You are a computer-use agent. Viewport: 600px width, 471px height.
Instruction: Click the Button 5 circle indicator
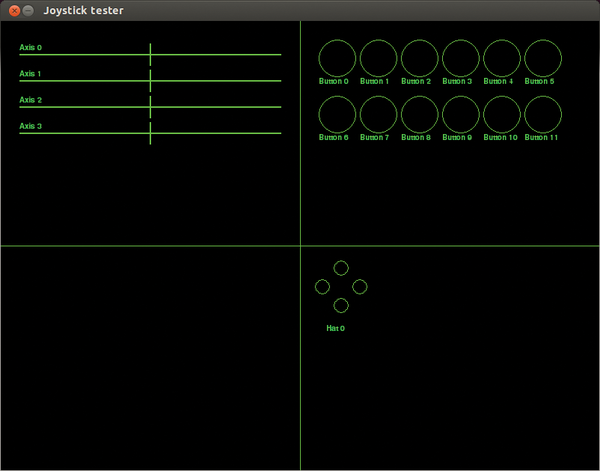pos(543,58)
